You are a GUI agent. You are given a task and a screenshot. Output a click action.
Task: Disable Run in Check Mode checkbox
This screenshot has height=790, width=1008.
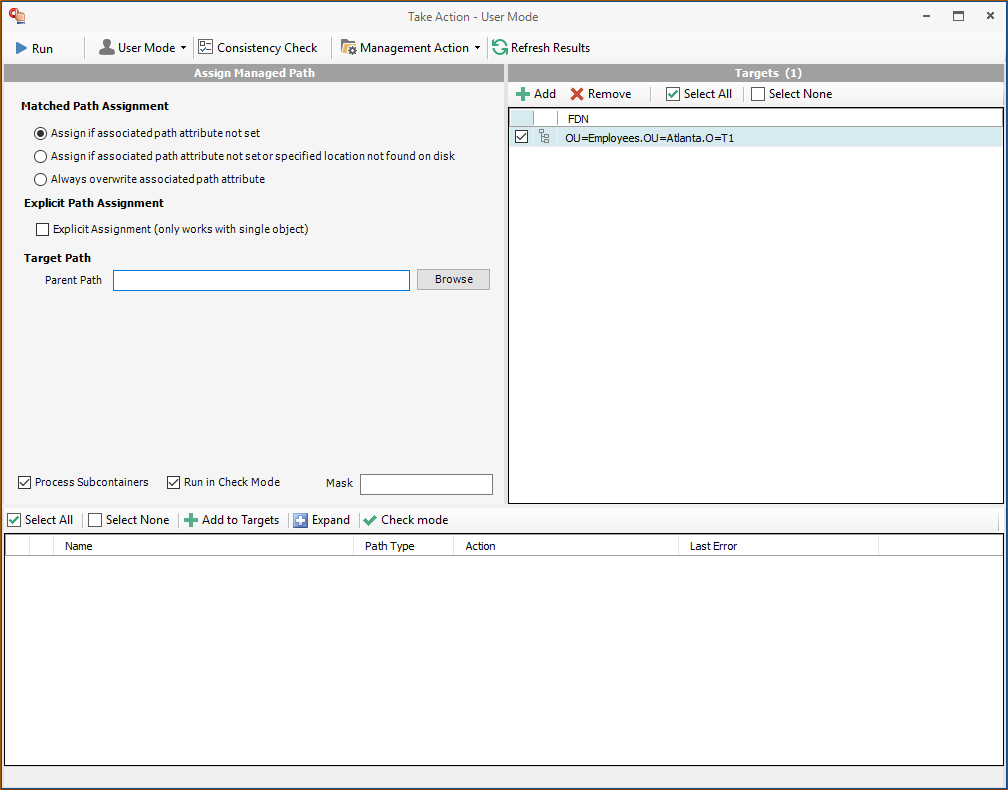pos(174,483)
